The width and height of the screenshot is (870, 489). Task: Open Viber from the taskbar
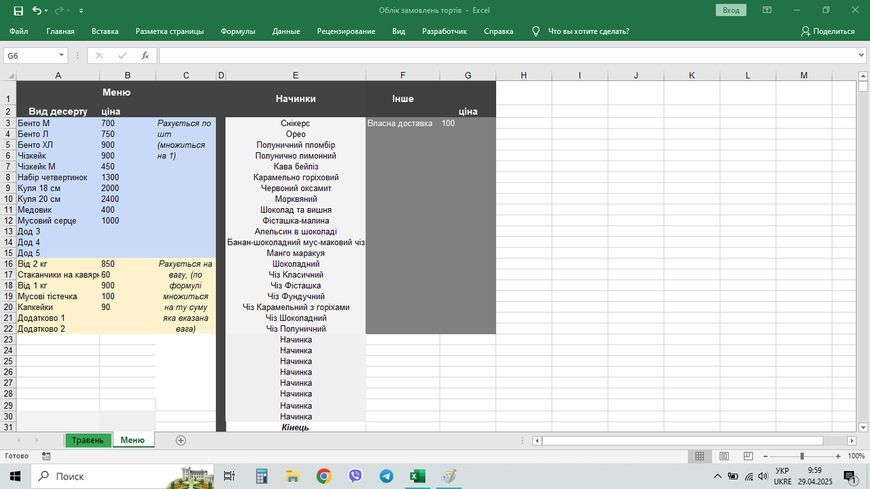click(355, 476)
